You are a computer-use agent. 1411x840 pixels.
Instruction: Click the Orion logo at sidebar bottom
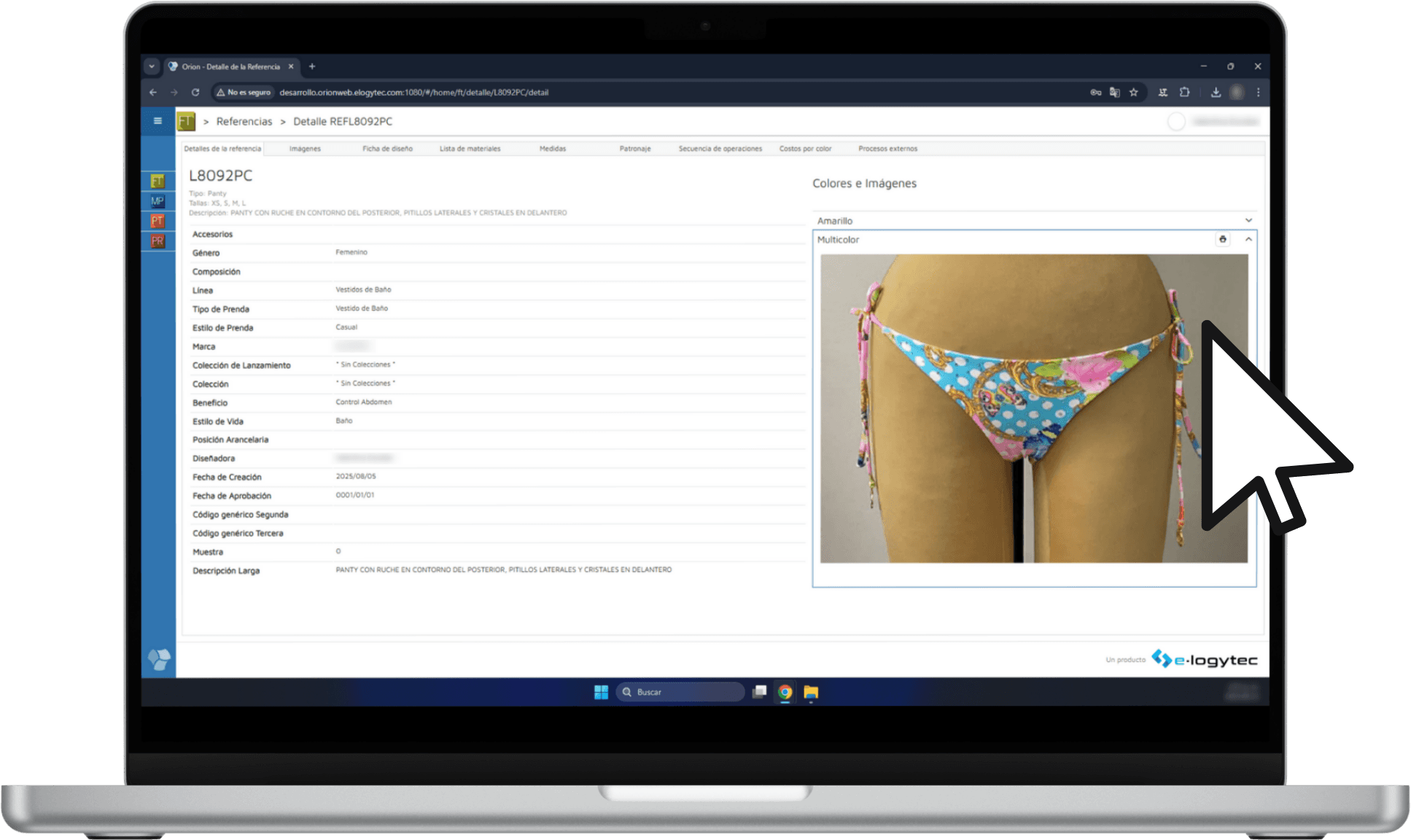tap(159, 659)
